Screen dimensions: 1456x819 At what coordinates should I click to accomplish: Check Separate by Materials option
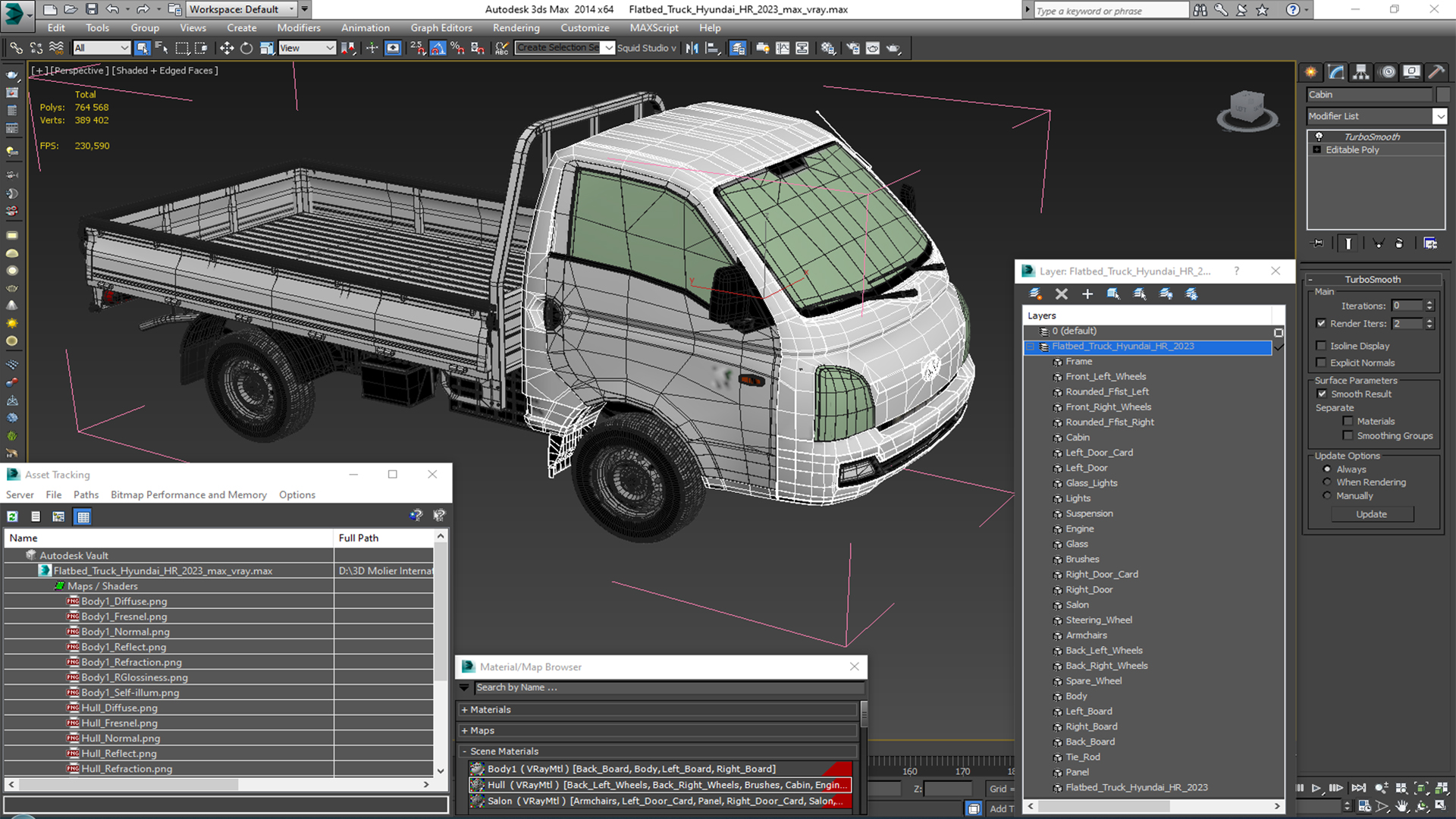pos(1348,421)
